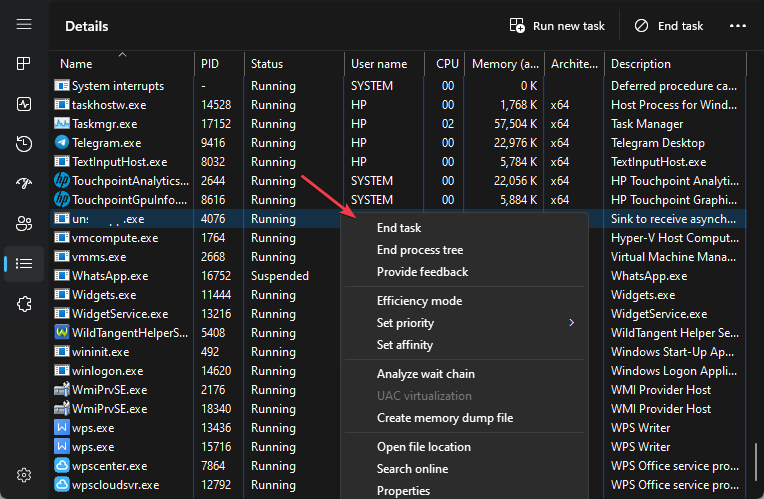Image resolution: width=764 pixels, height=499 pixels.
Task: Open Set affinity option
Action: (405, 345)
